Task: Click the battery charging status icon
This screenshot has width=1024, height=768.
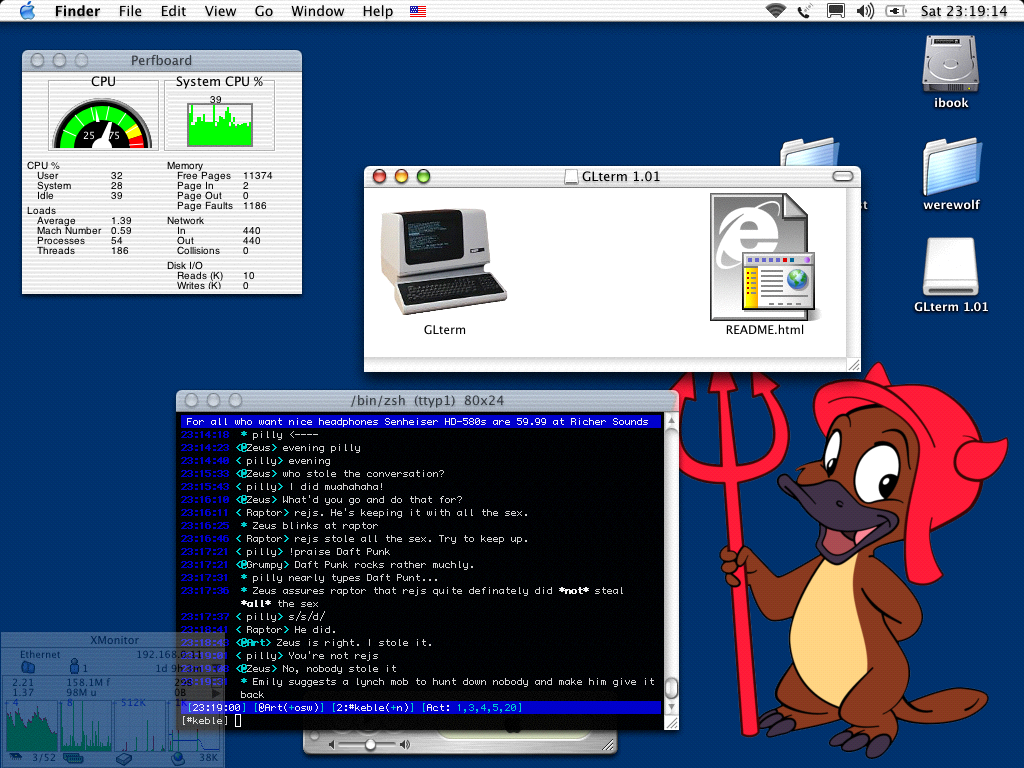Action: coord(895,11)
